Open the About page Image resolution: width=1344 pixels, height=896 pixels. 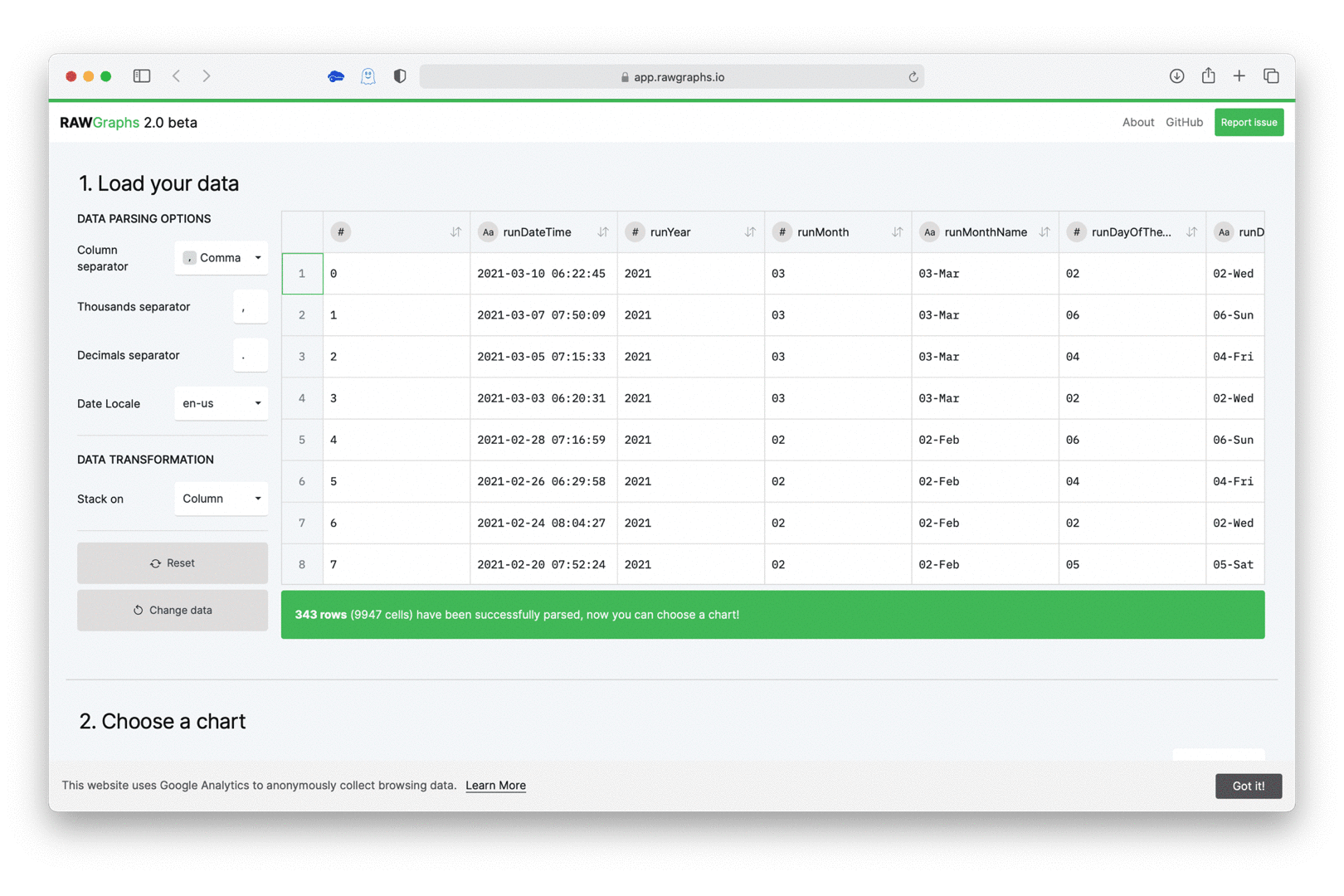pos(1137,122)
